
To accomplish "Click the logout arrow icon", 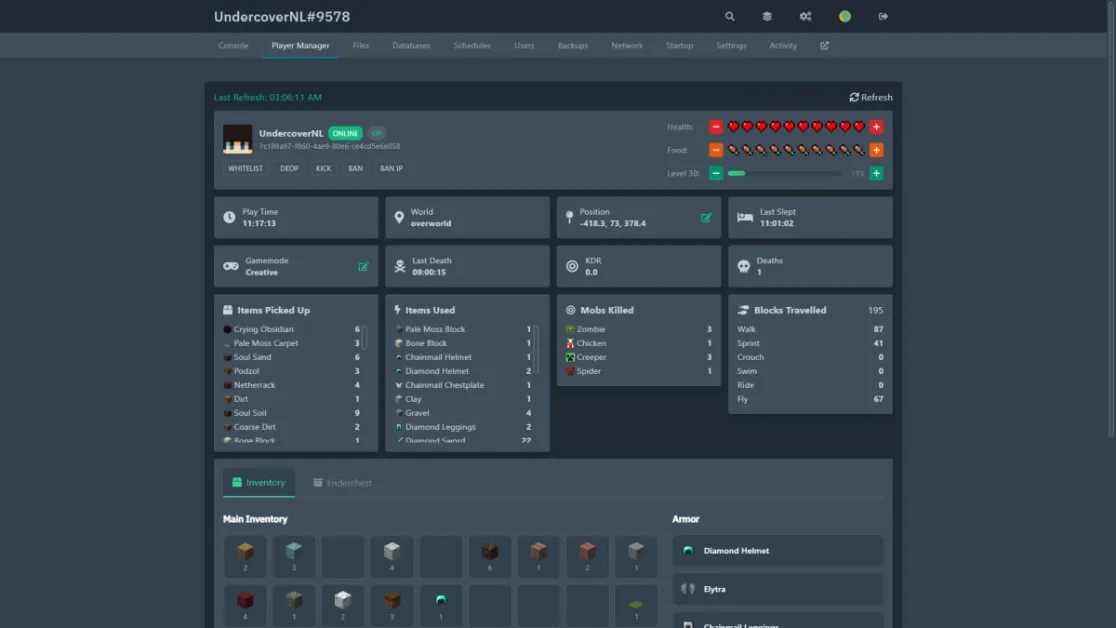I will pos(883,17).
